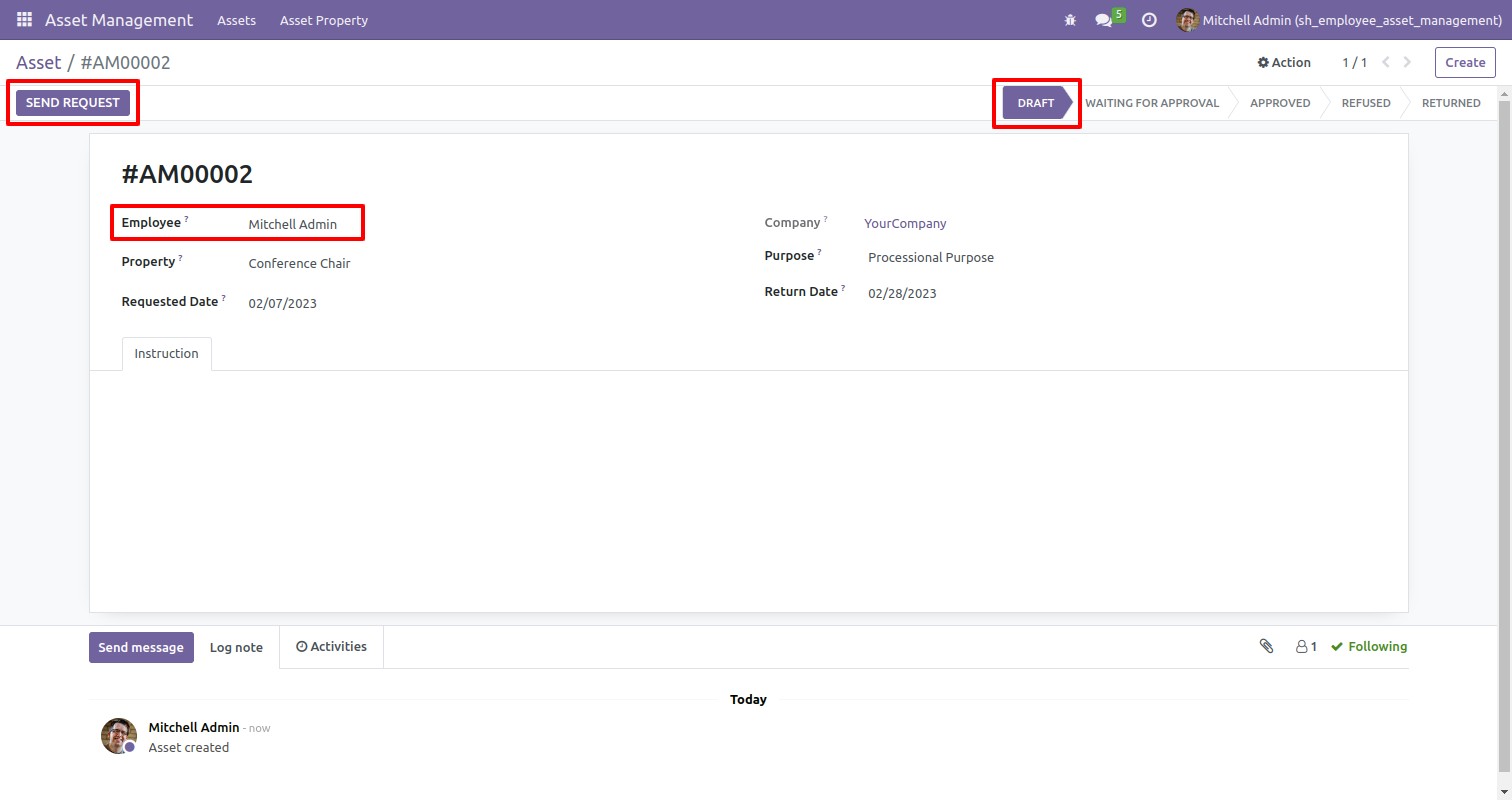Toggle the Following button
The width and height of the screenshot is (1512, 800).
click(1369, 647)
